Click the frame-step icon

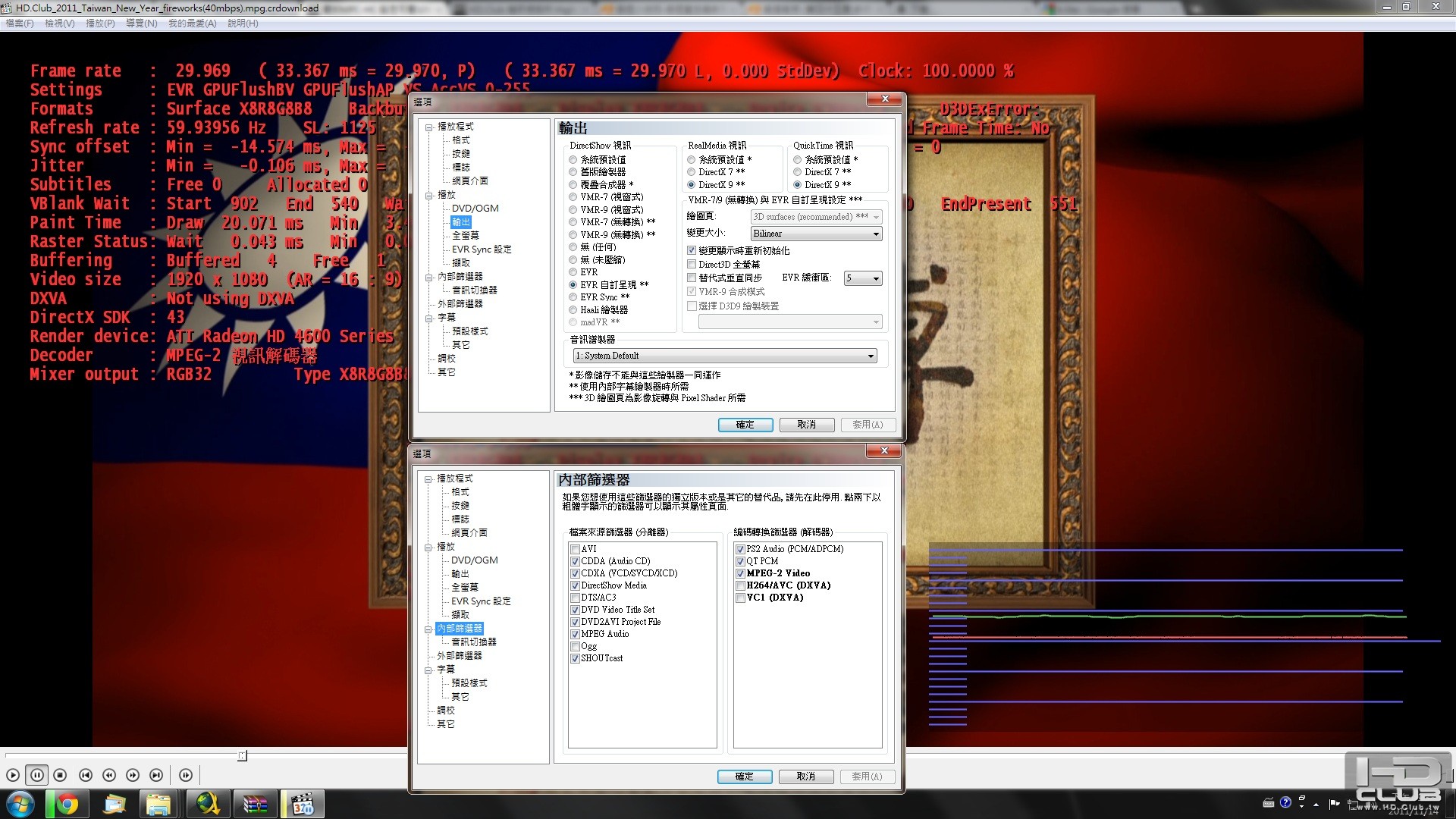(x=186, y=775)
